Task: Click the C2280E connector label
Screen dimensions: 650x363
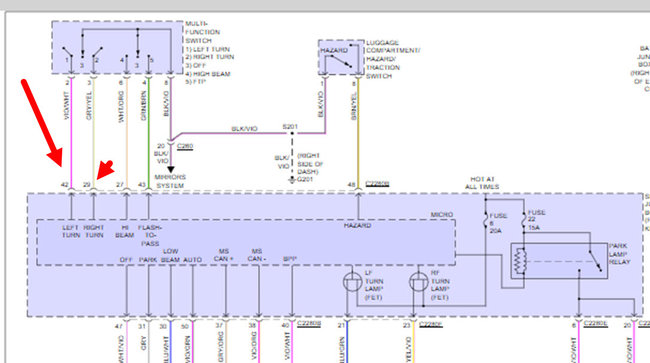Action: 596,323
